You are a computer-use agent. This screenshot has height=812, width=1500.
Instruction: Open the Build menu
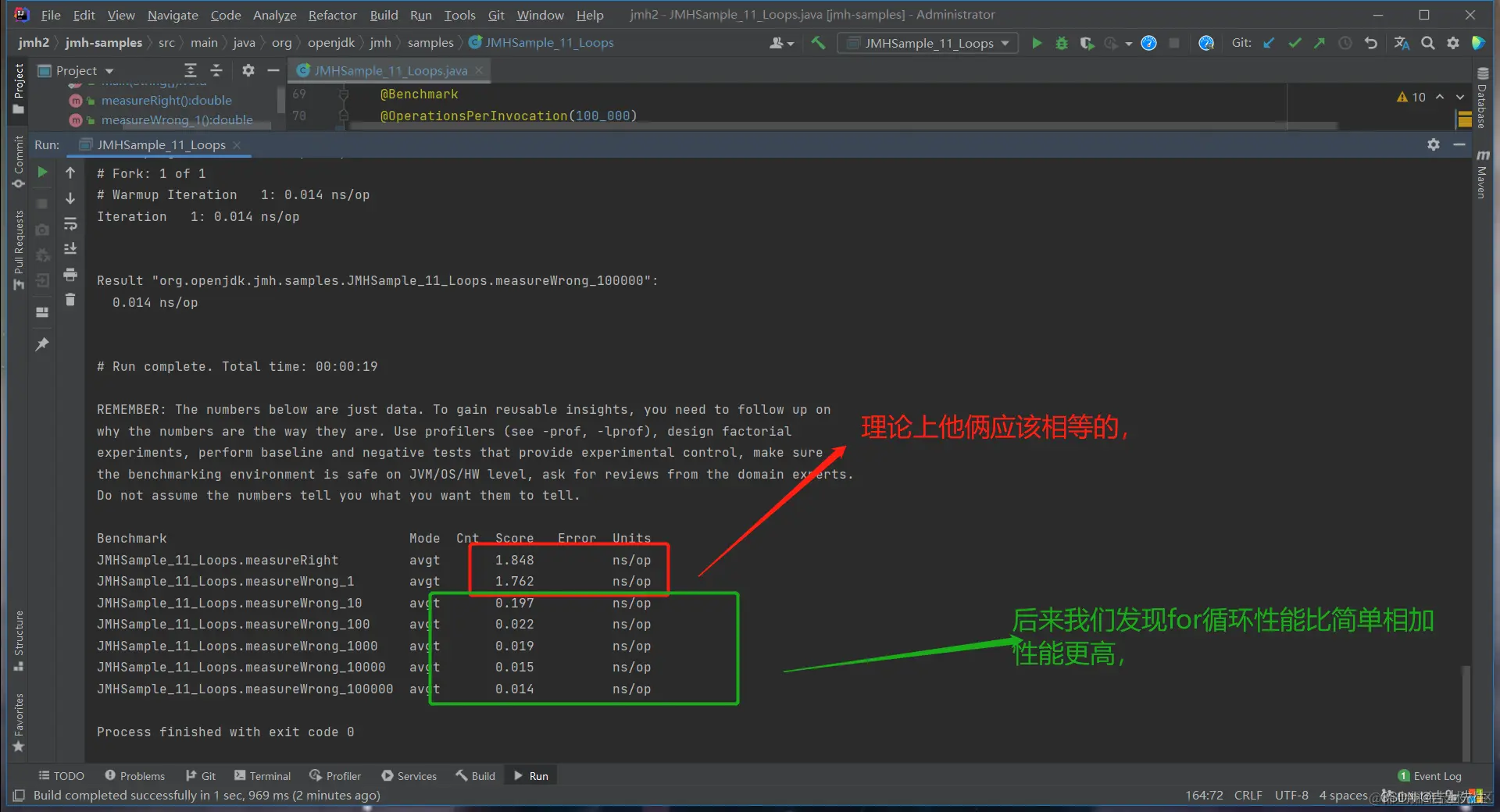(x=384, y=15)
